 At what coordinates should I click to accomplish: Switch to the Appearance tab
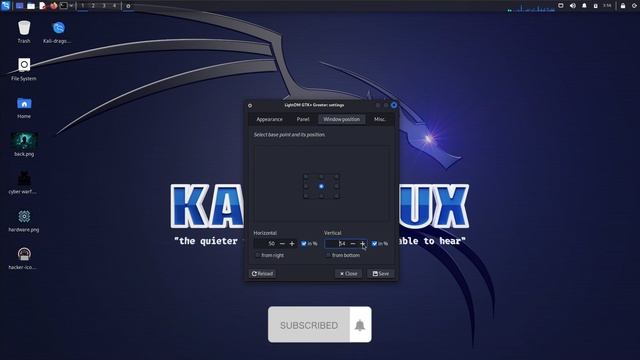point(269,119)
